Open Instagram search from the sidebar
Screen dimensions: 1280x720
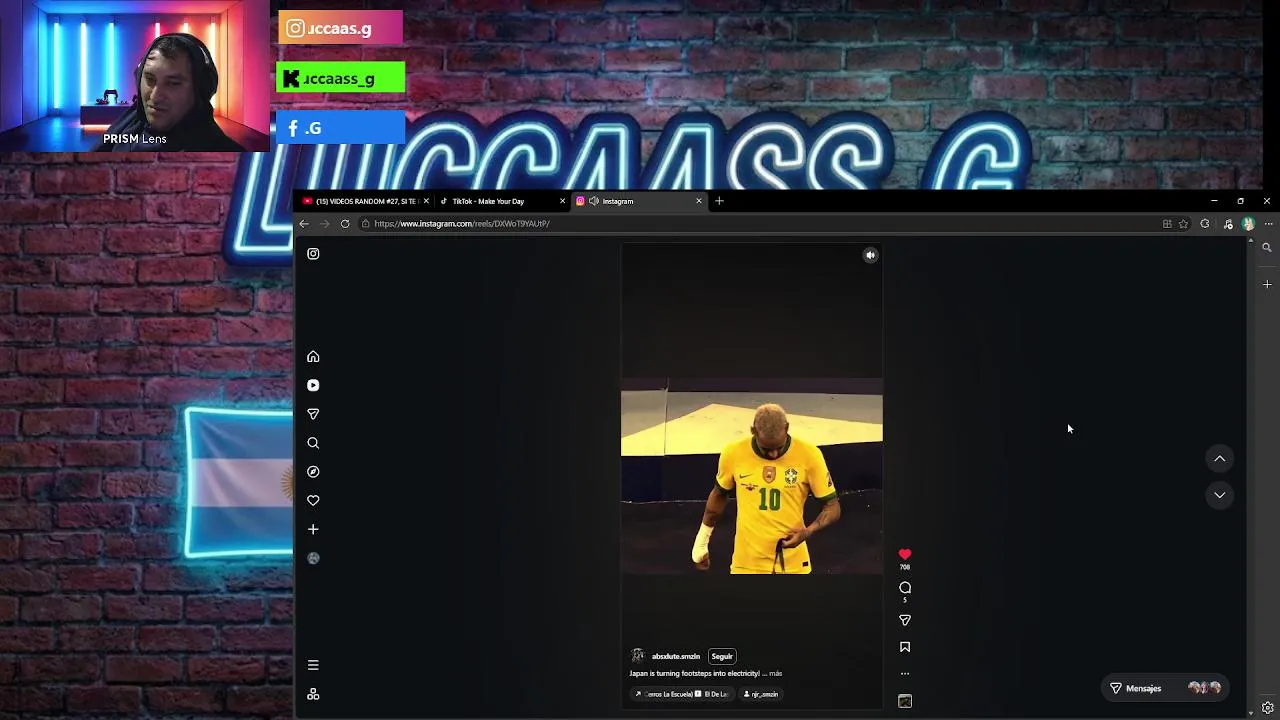pyautogui.click(x=313, y=443)
